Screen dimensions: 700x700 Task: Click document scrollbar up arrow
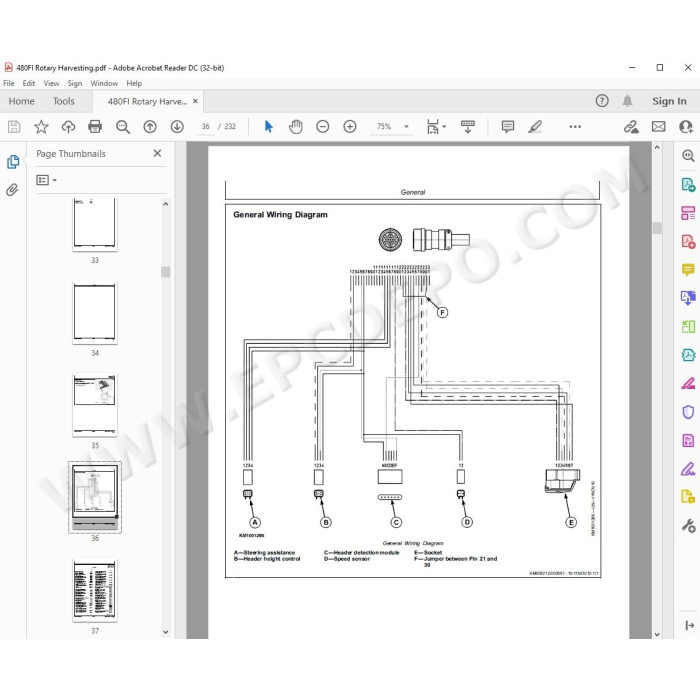pyautogui.click(x=657, y=147)
